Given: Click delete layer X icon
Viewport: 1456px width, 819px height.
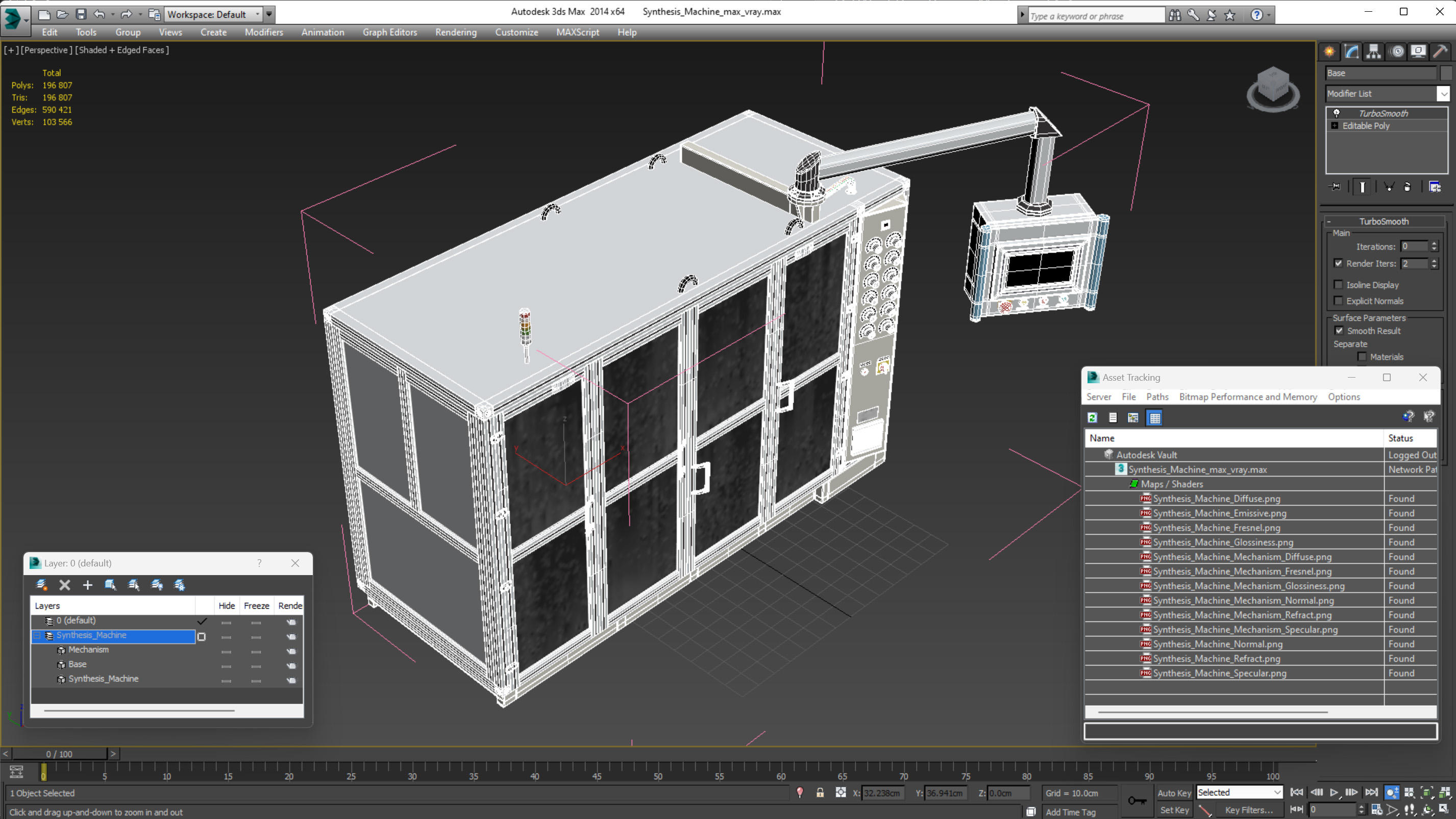Looking at the screenshot, I should coord(64,585).
